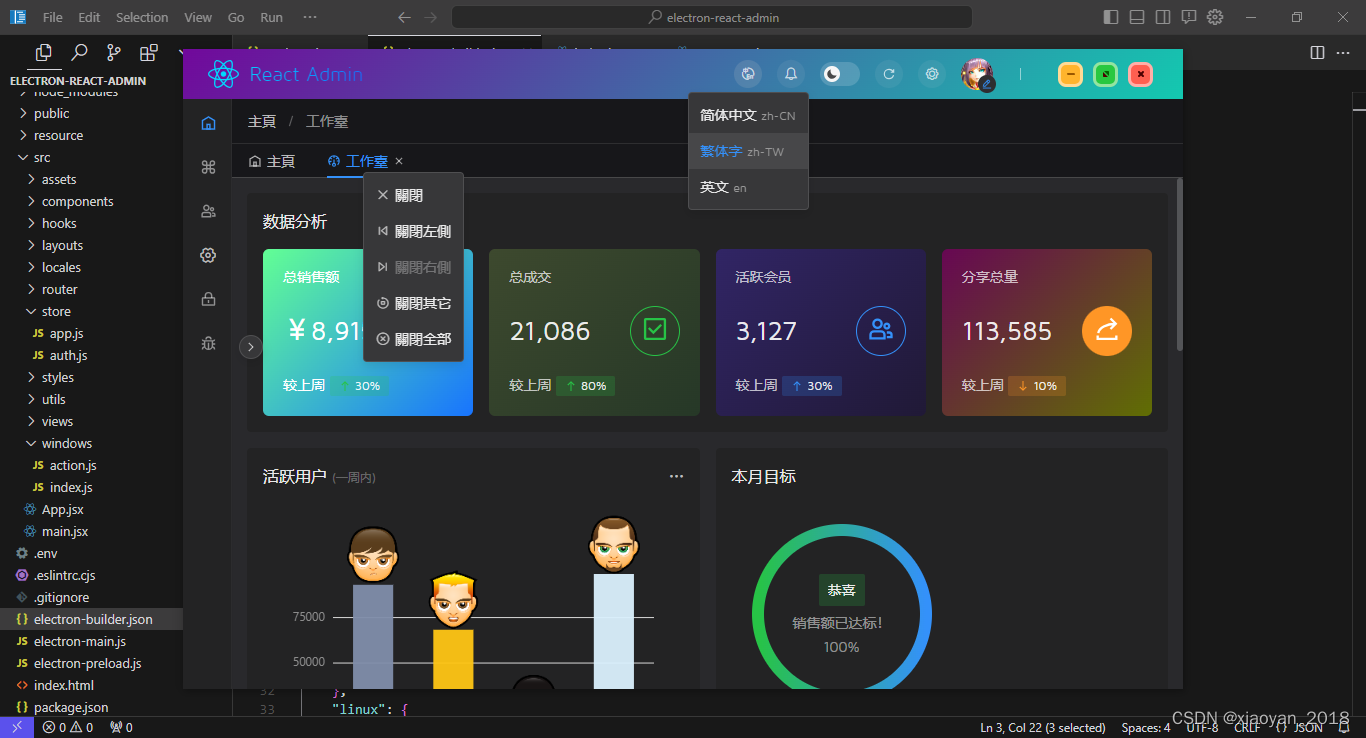The width and height of the screenshot is (1366, 738).
Task: Click the React Admin atom logo
Action: [223, 74]
